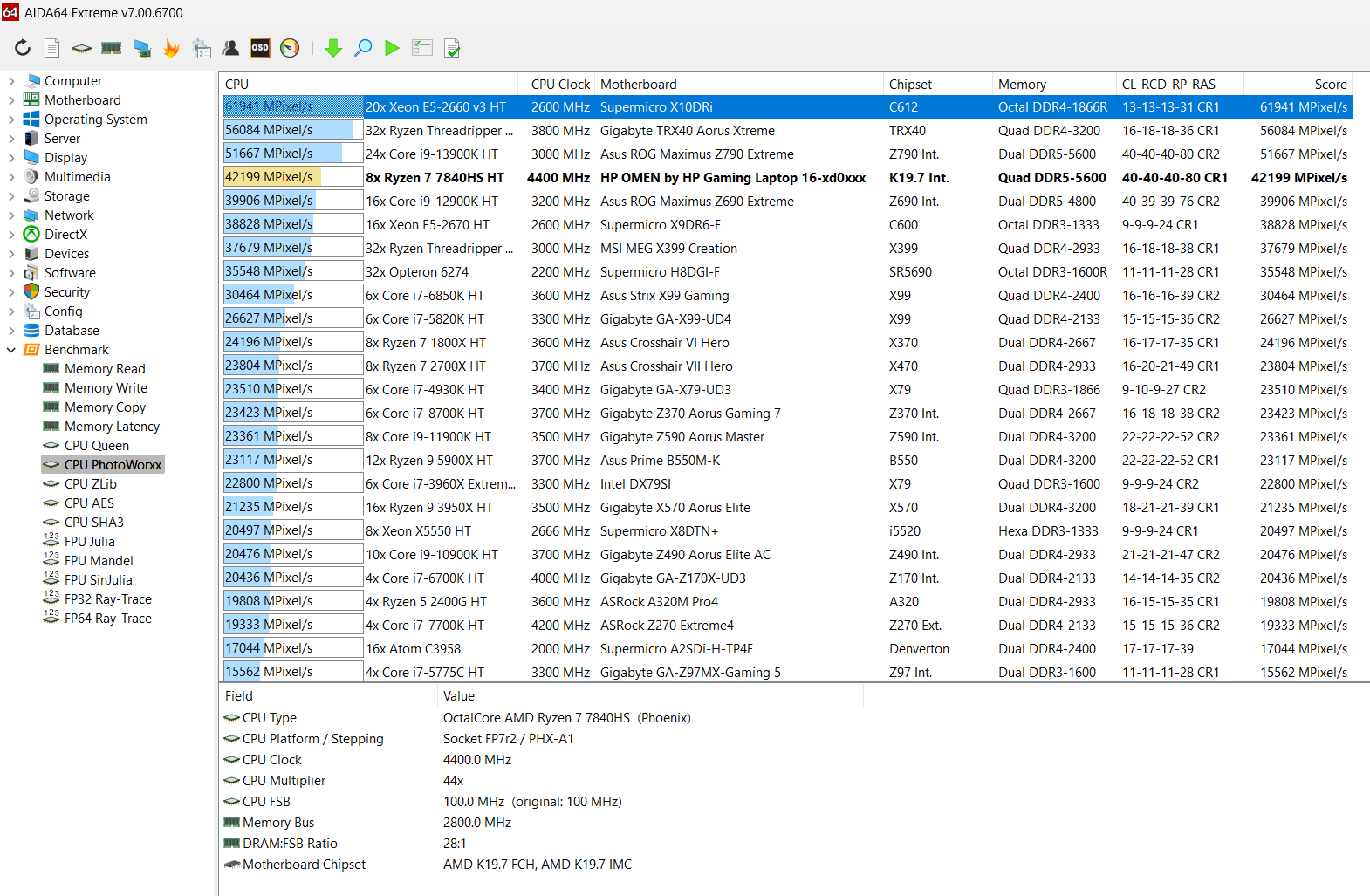The height and width of the screenshot is (896, 1370).
Task: Select the 24x Core i9-13900K row
Action: pos(786,154)
